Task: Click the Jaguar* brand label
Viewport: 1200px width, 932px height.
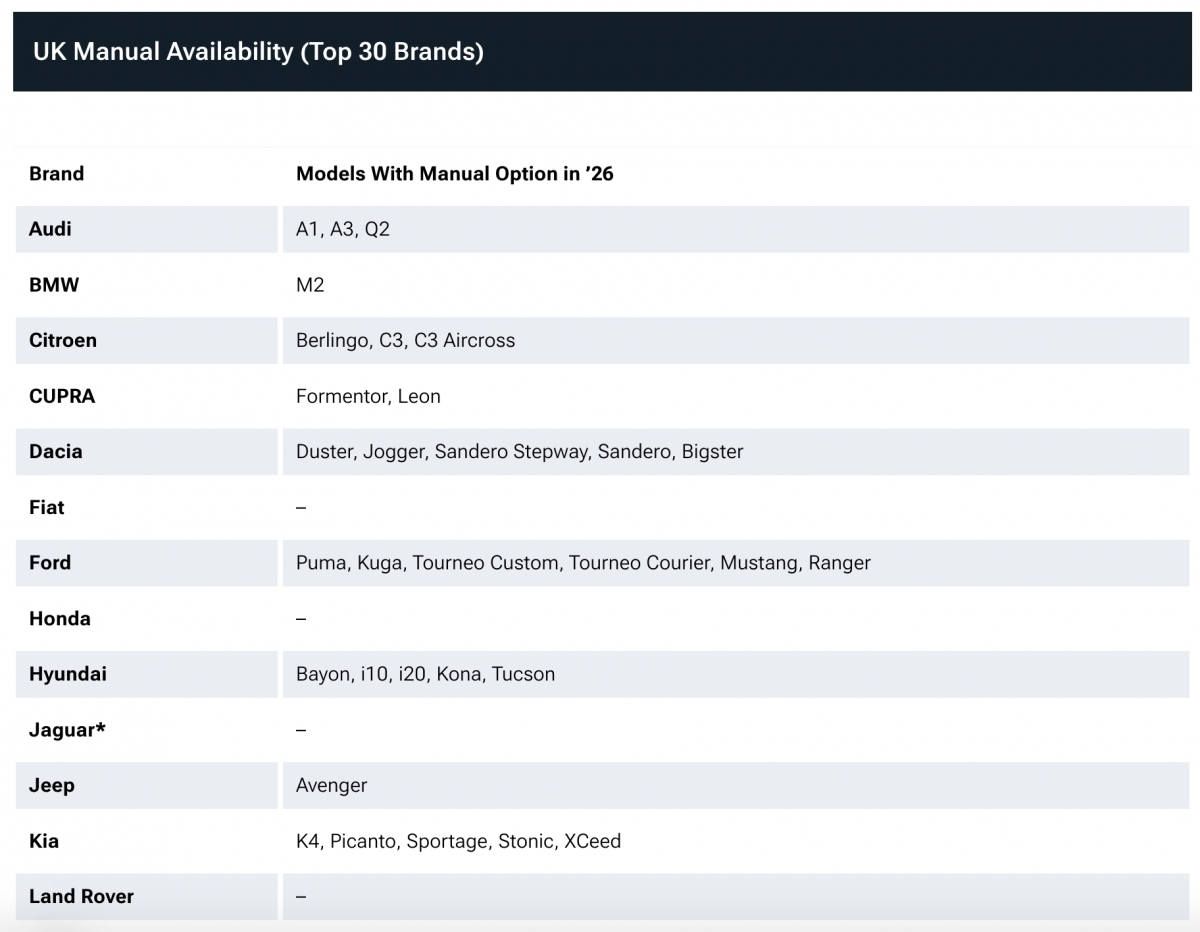Action: [67, 729]
